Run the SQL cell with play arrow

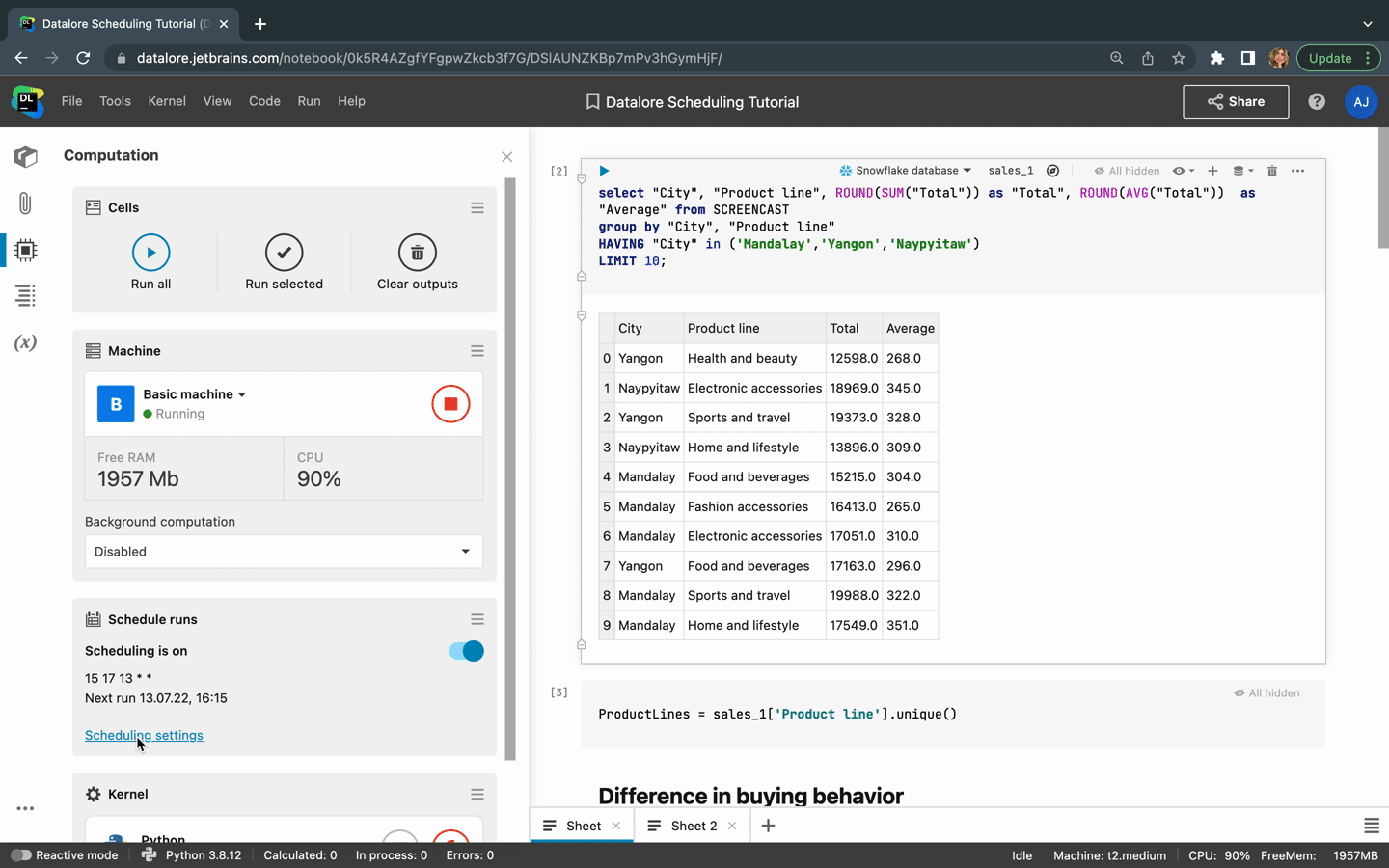point(604,171)
